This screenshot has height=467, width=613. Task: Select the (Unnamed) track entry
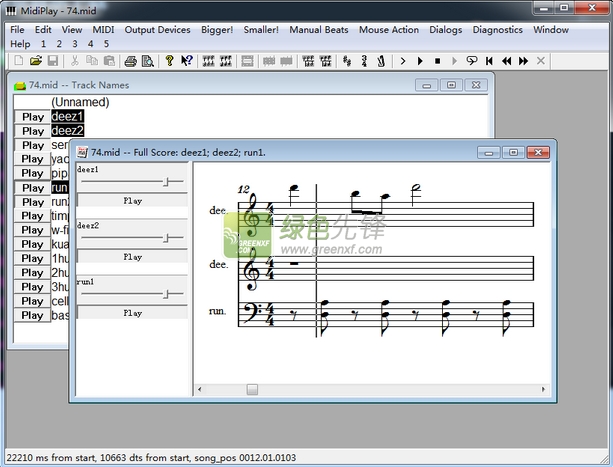80,102
